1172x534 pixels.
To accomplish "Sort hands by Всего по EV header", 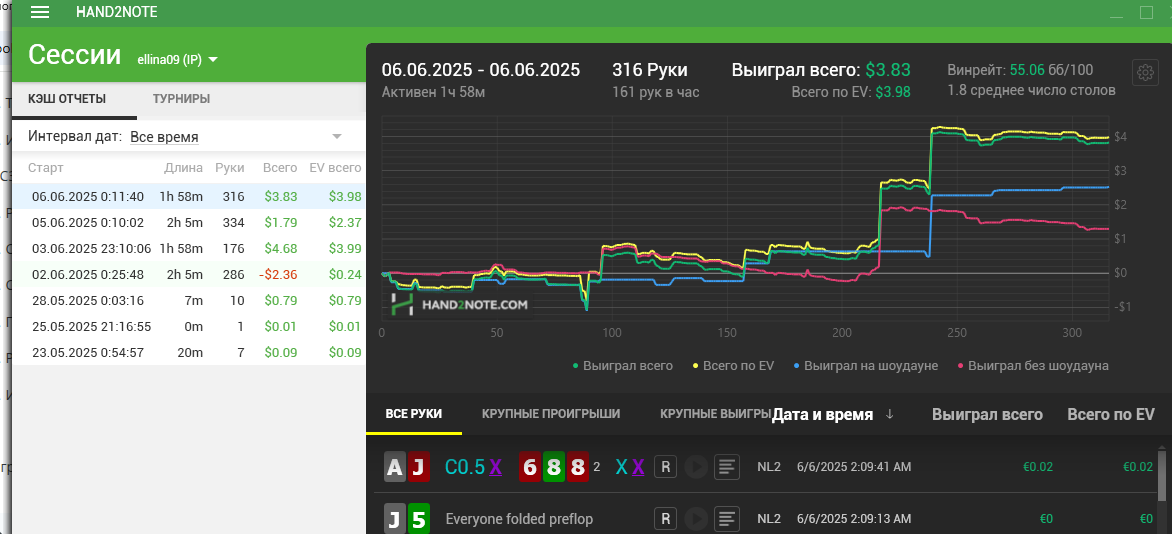I will (1111, 414).
